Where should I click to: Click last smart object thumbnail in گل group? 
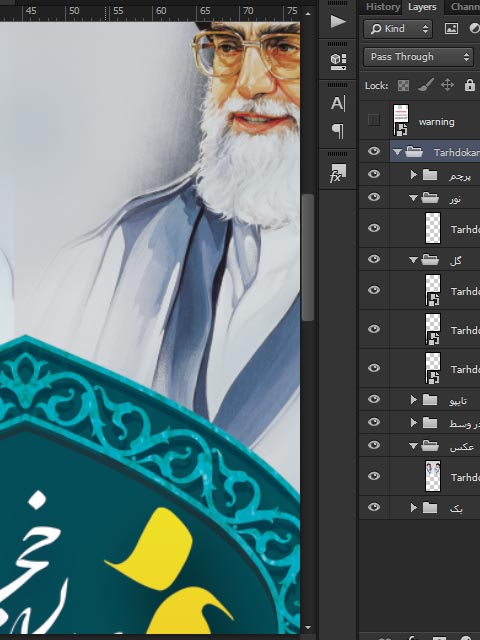tap(433, 368)
